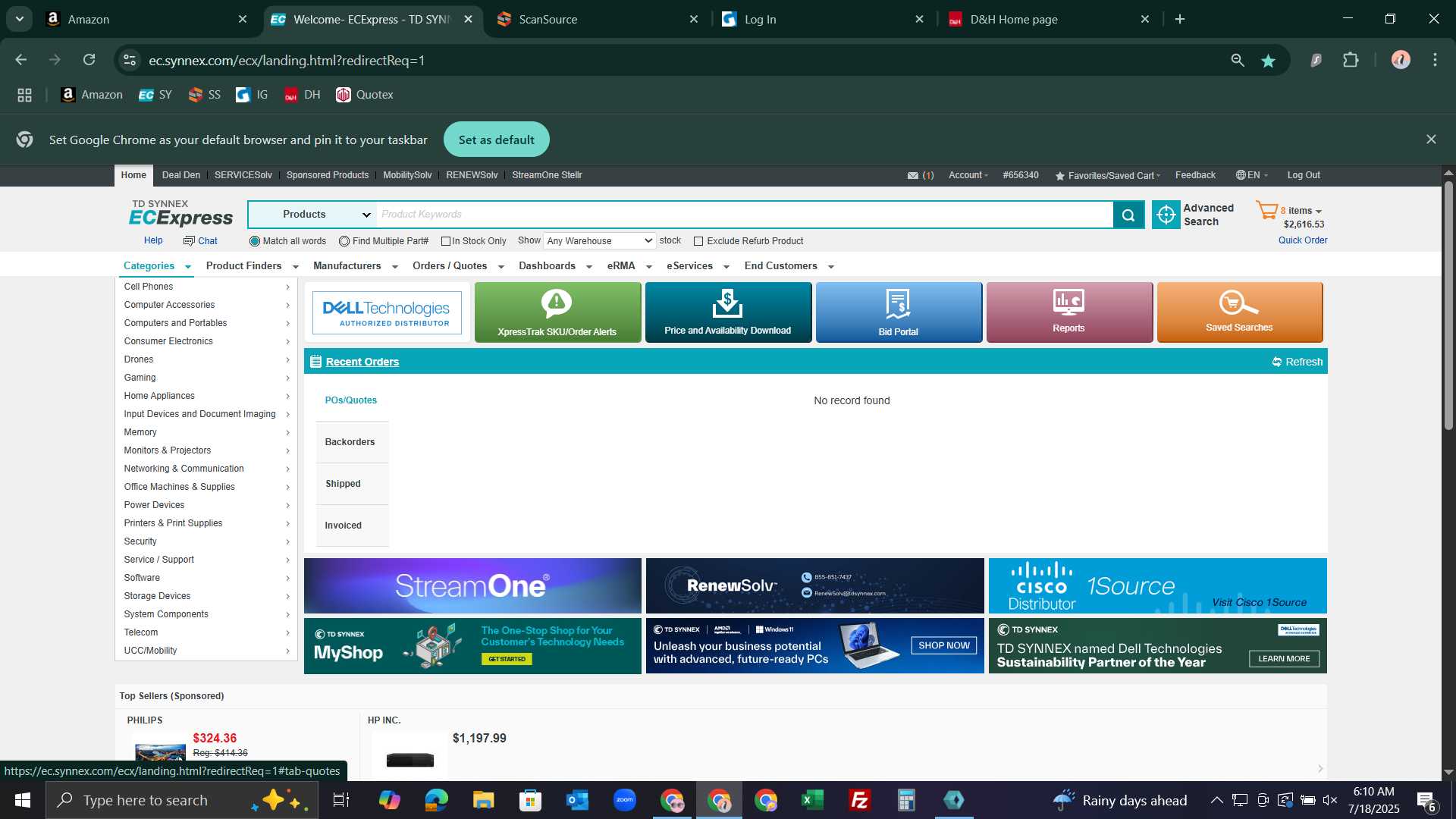Screen dimensions: 1456x819
Task: Open the Orders / Quotes menu
Action: tap(457, 266)
